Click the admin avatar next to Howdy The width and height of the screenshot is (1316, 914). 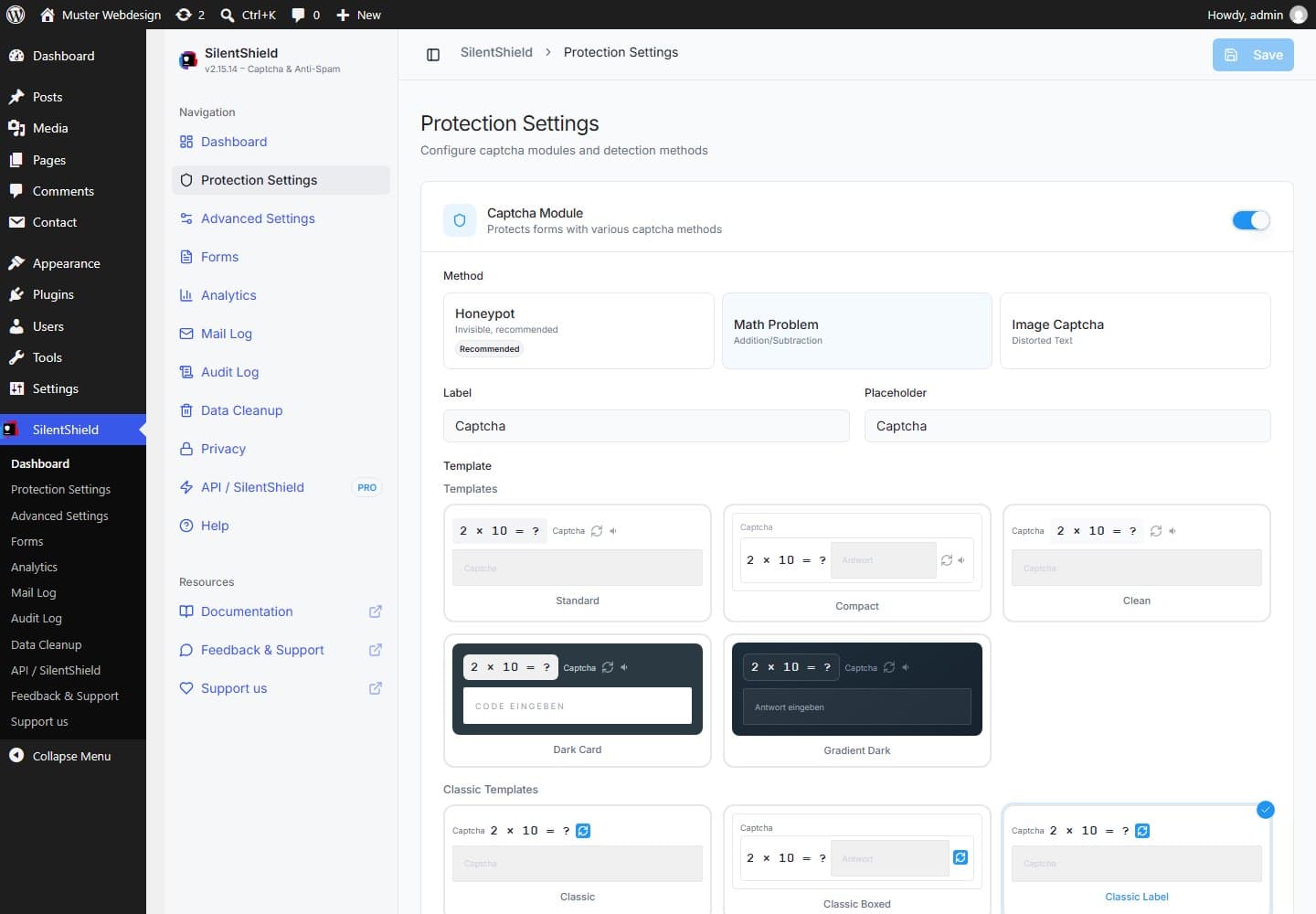(x=1298, y=15)
